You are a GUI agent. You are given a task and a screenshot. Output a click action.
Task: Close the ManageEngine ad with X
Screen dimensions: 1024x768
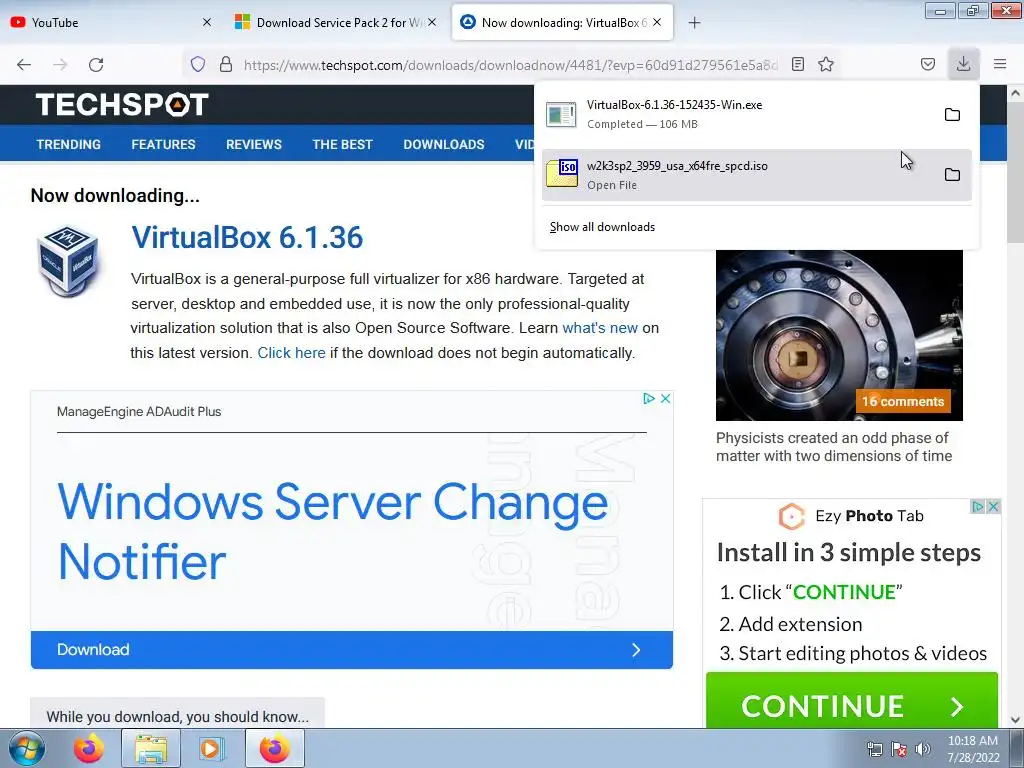coord(665,398)
